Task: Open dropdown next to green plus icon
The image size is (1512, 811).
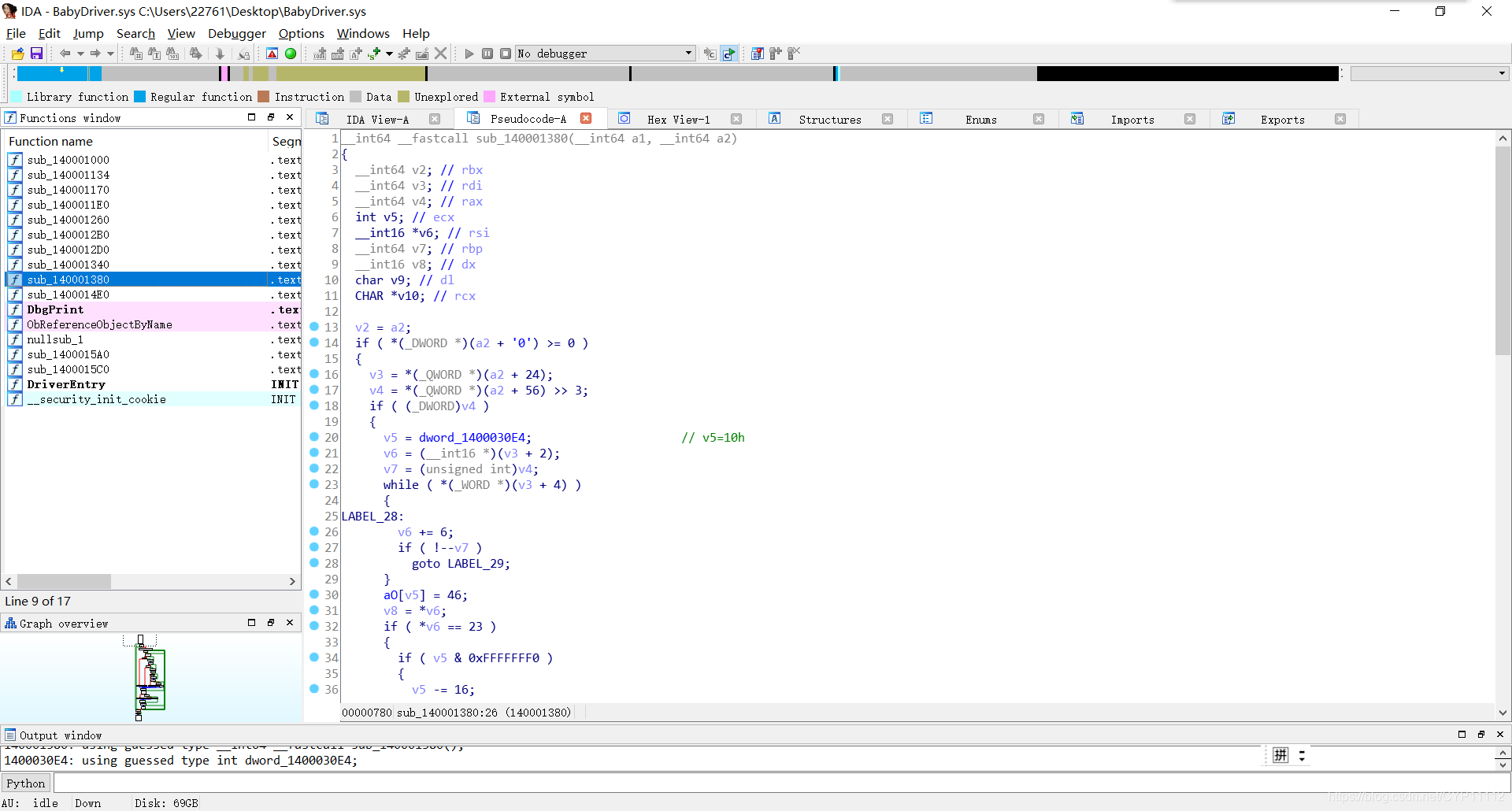Action: coord(389,54)
